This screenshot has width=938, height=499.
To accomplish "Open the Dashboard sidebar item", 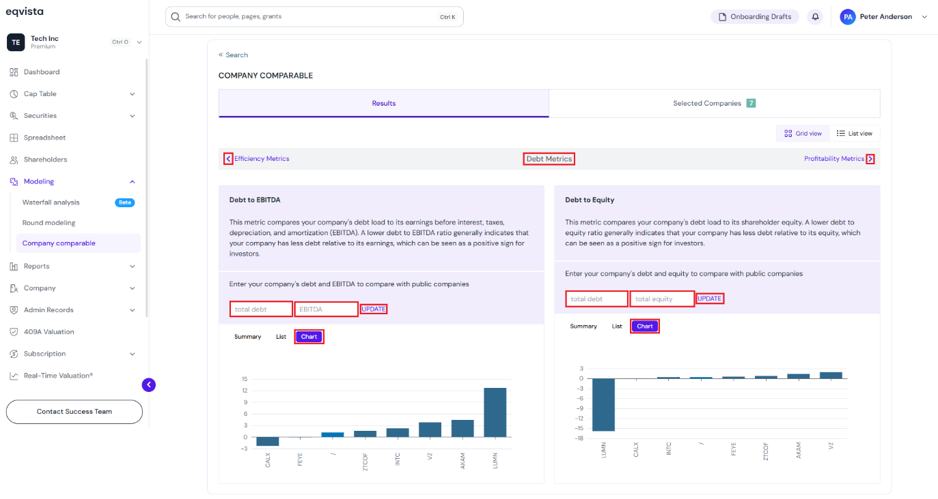I will coord(41,72).
